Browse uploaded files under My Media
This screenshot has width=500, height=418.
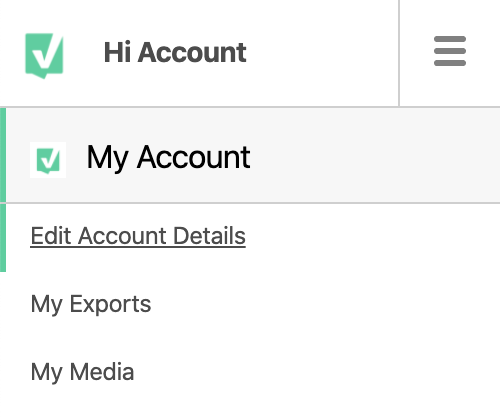click(x=82, y=372)
